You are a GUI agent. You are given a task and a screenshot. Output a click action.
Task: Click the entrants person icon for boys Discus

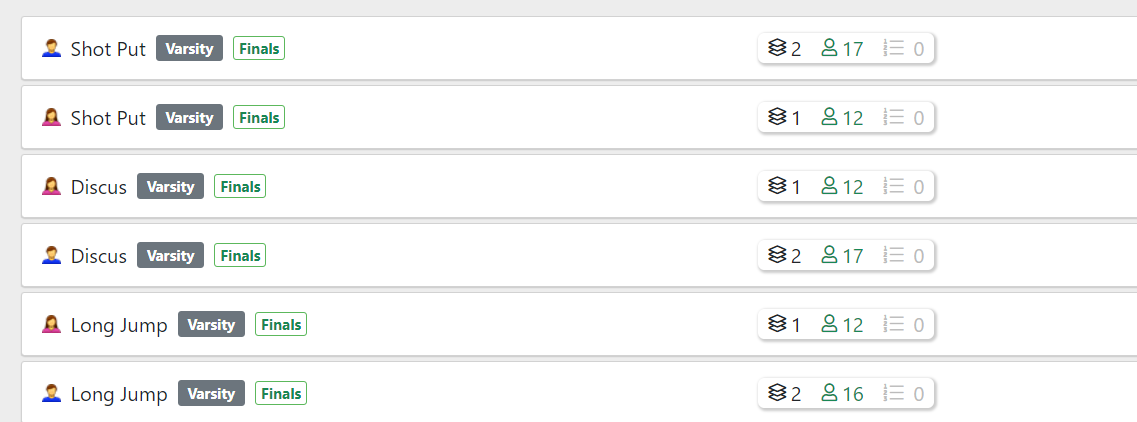[829, 255]
